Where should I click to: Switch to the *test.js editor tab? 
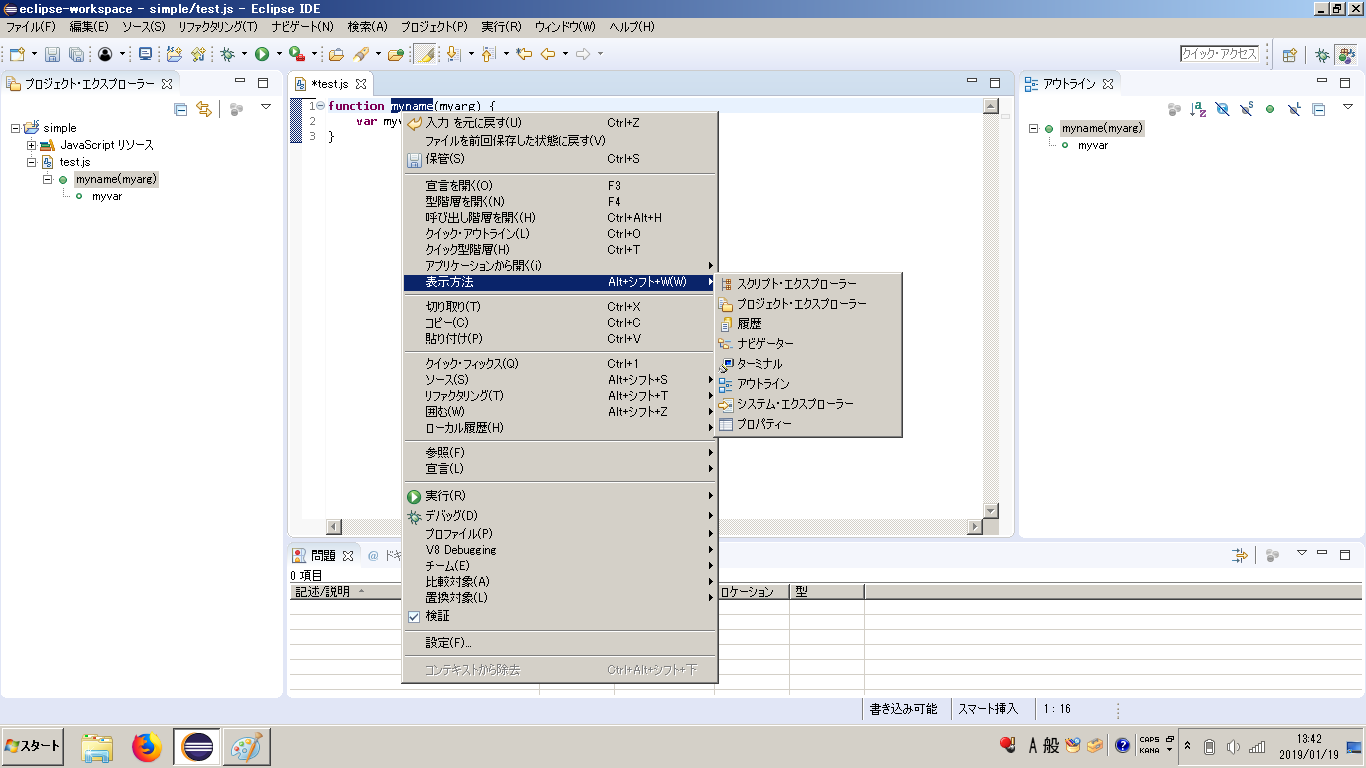[x=331, y=84]
